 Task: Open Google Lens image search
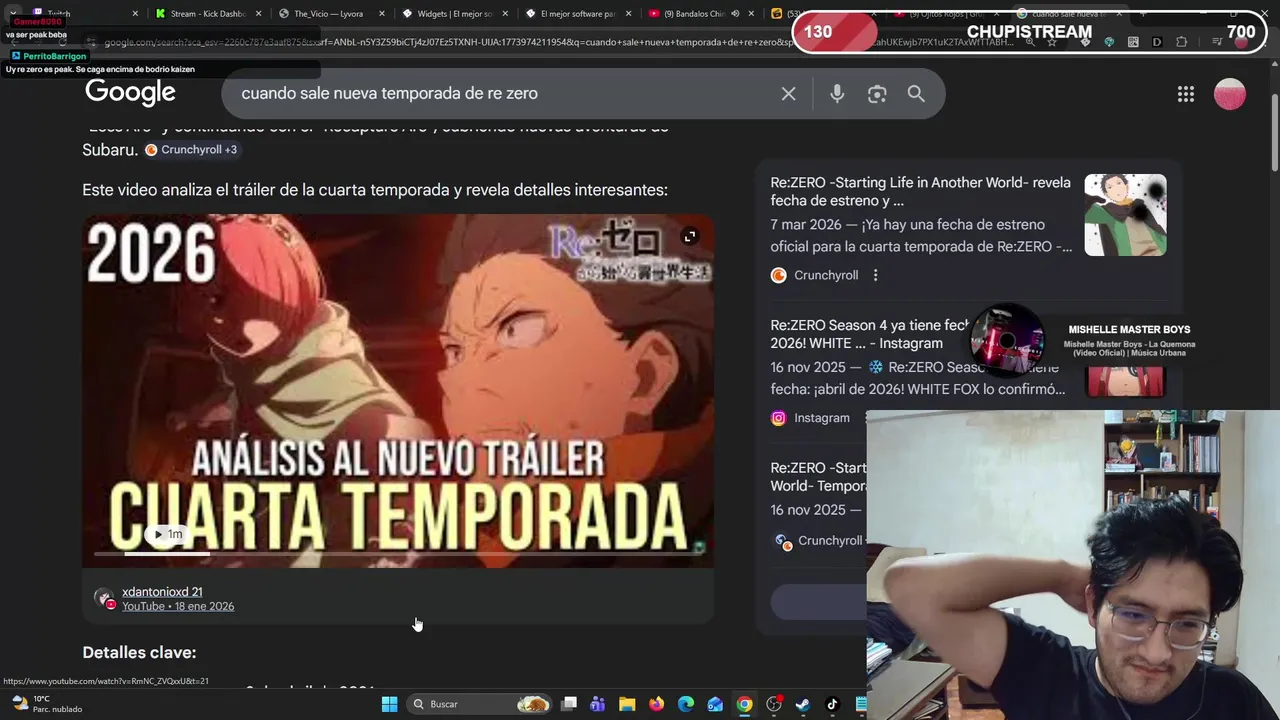pos(877,93)
